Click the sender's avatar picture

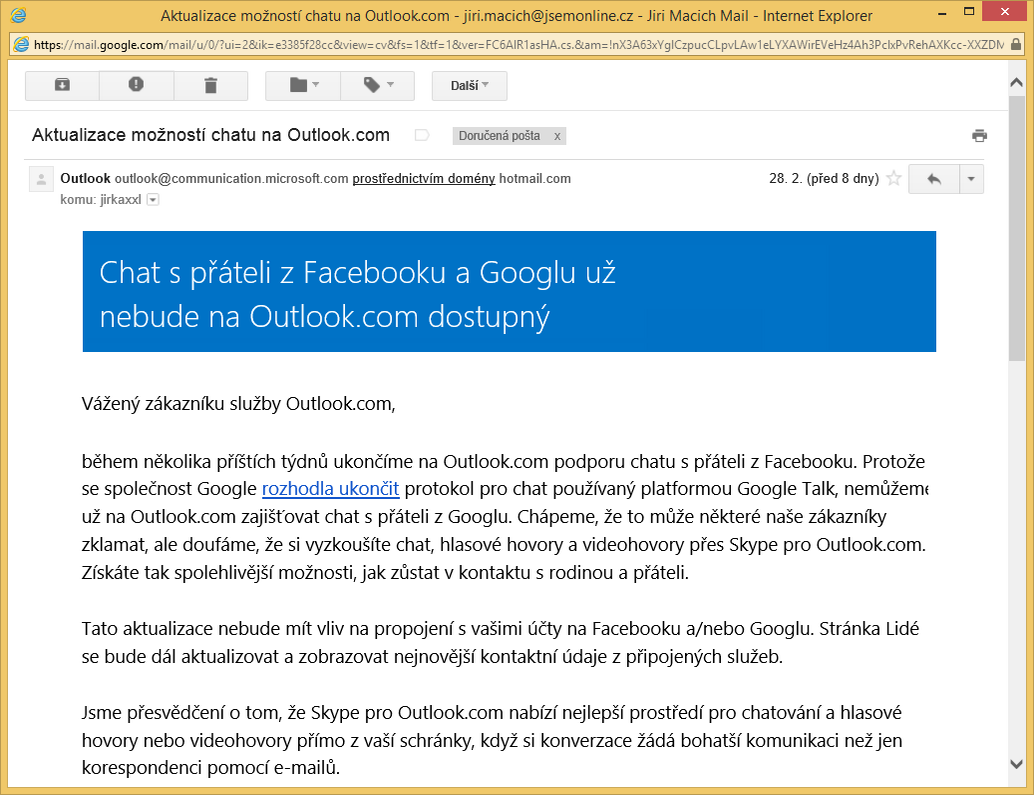pyautogui.click(x=41, y=180)
